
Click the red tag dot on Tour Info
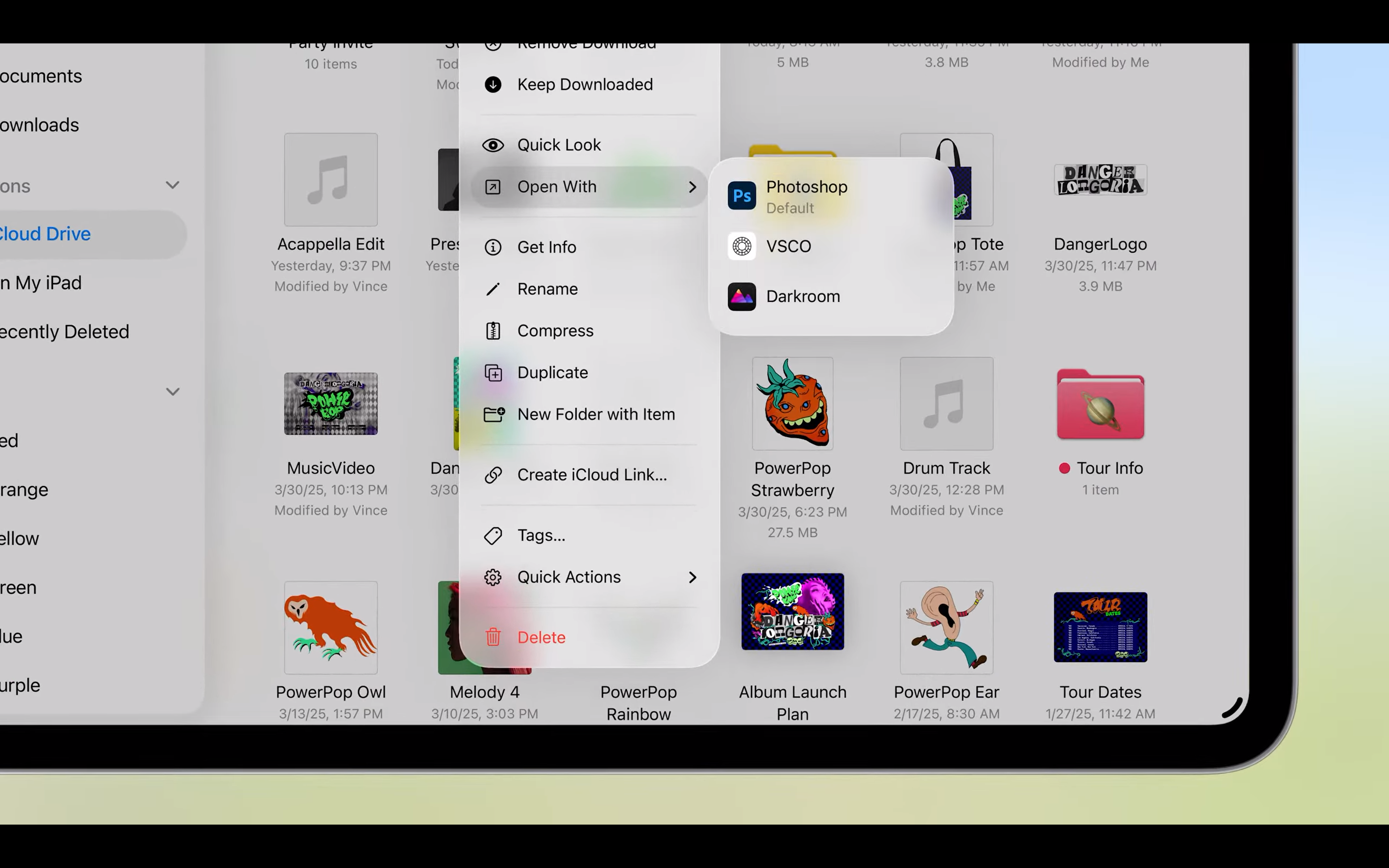(1064, 468)
